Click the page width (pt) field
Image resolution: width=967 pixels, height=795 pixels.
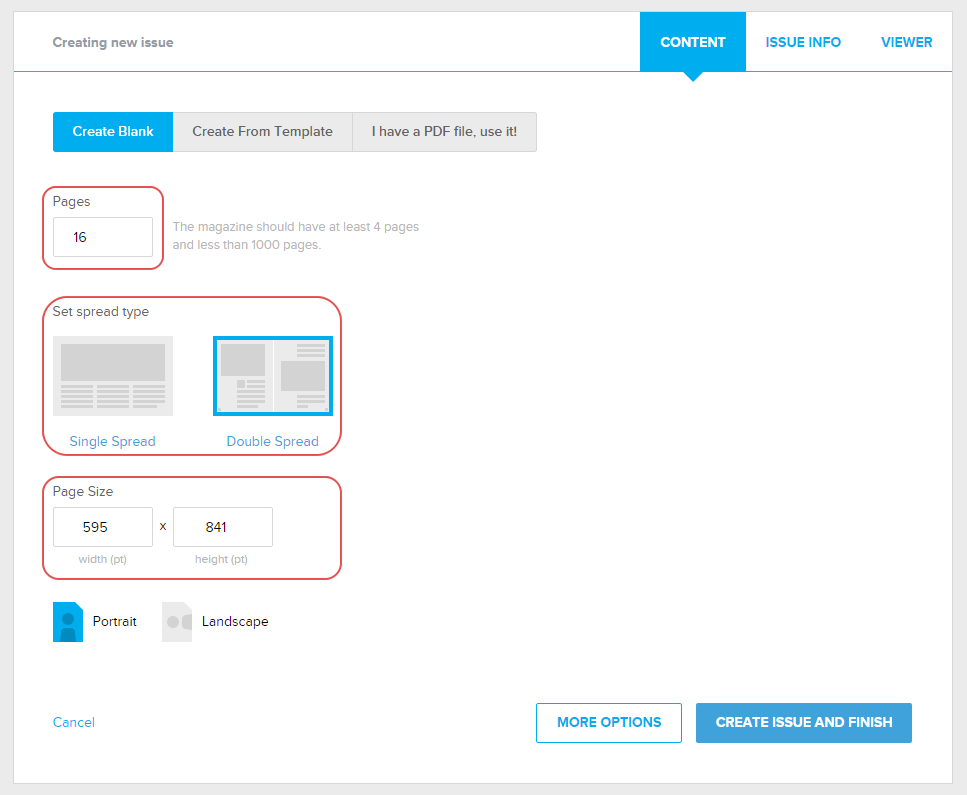click(103, 527)
